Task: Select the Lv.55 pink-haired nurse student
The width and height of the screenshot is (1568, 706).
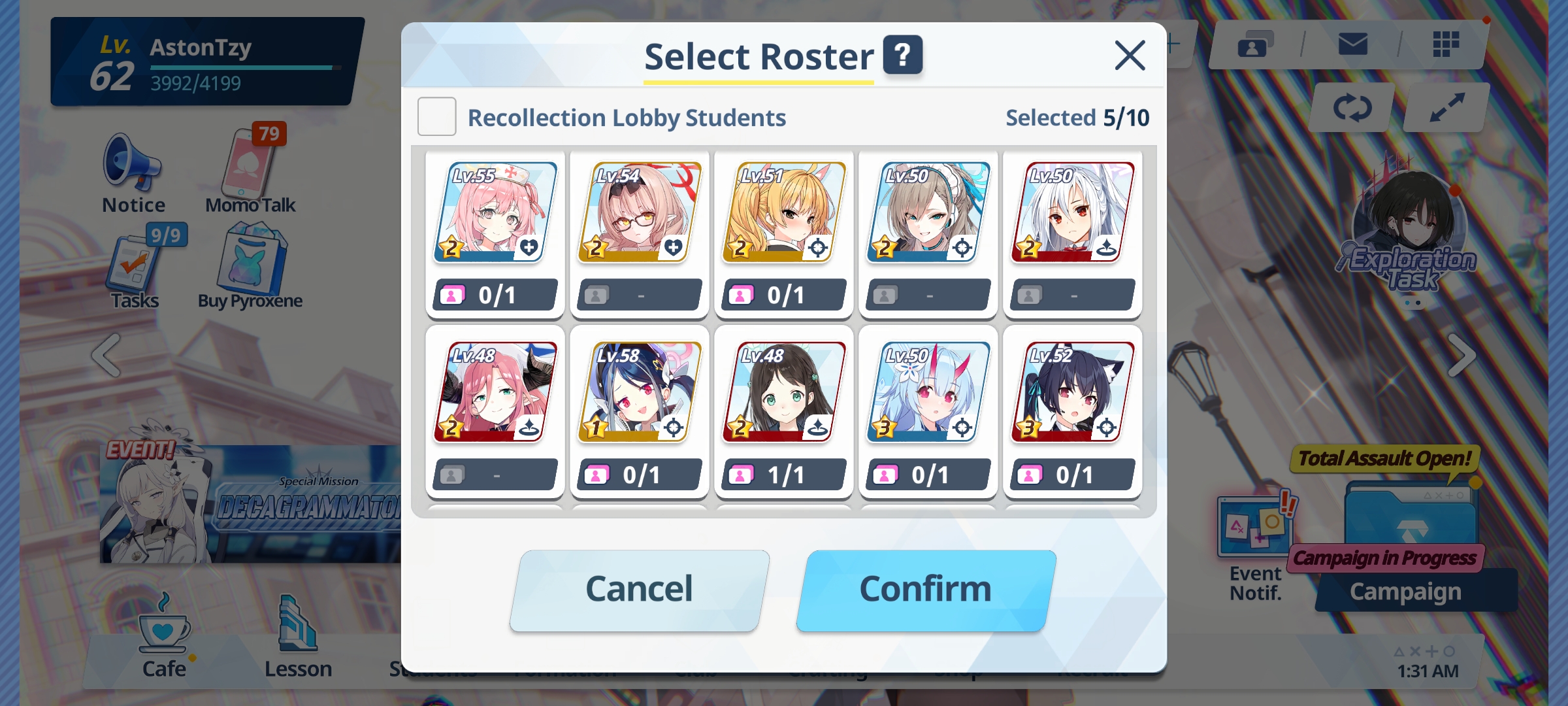Action: pyautogui.click(x=495, y=233)
